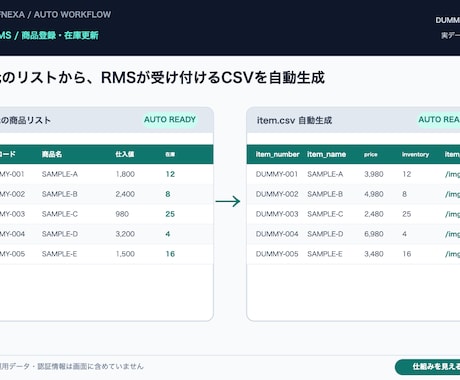This screenshot has height=380, width=460.
Task: Click the 仕入値 value '1,500'
Action: (x=125, y=254)
